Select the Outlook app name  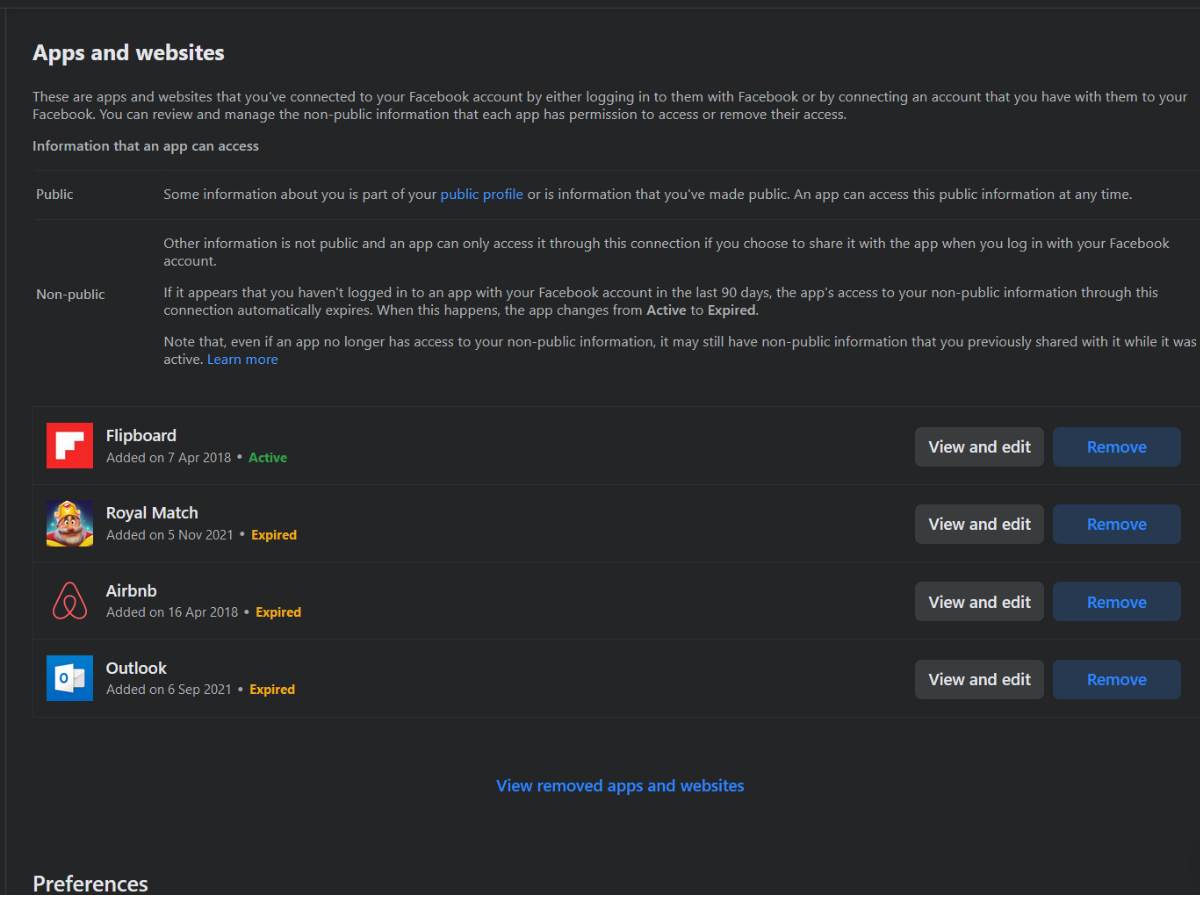[136, 667]
